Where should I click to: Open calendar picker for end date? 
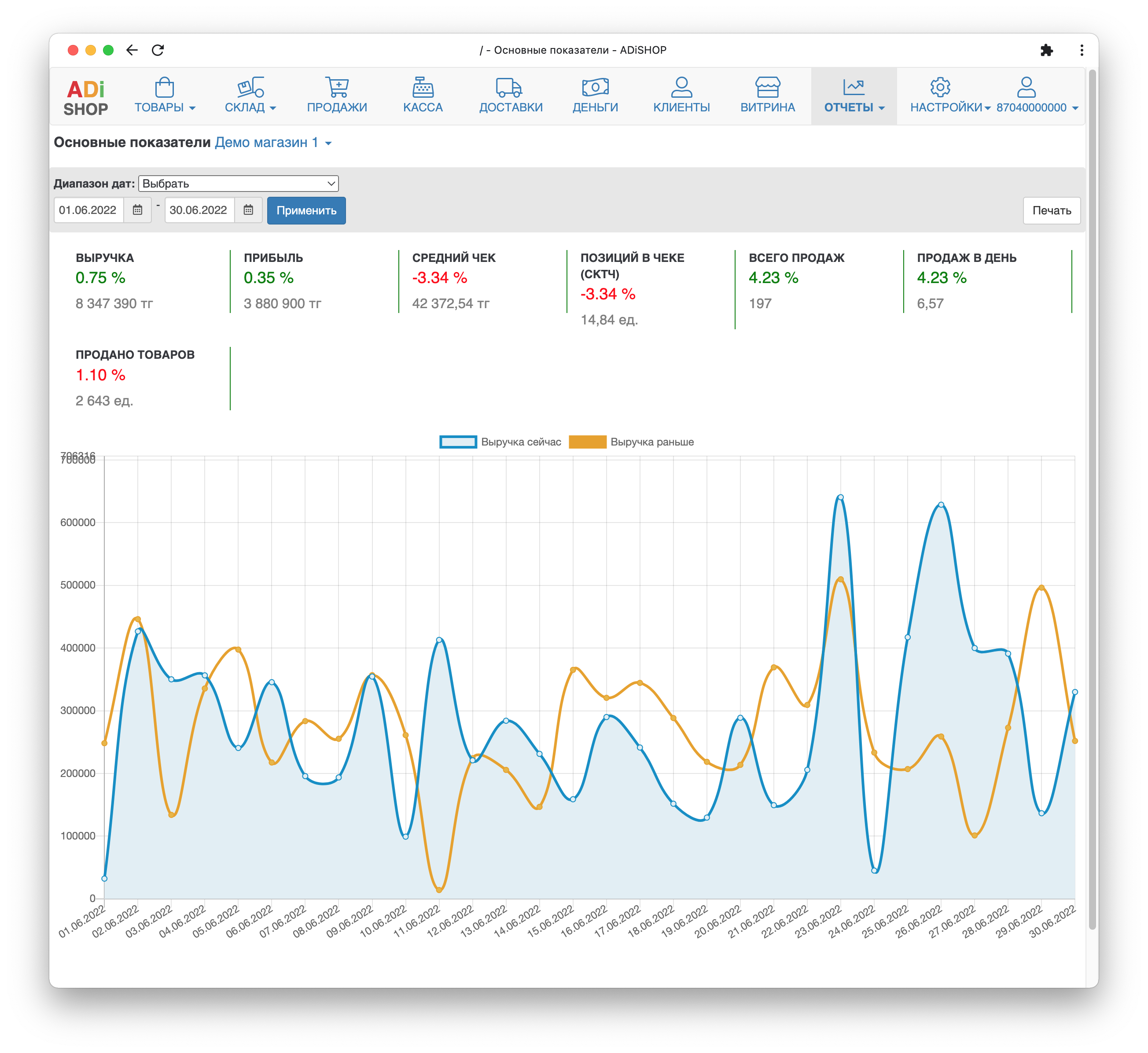click(x=248, y=210)
